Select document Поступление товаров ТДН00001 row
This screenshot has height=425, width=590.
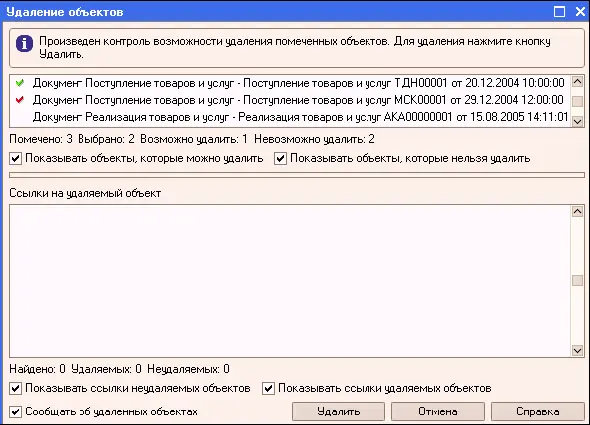coord(290,82)
